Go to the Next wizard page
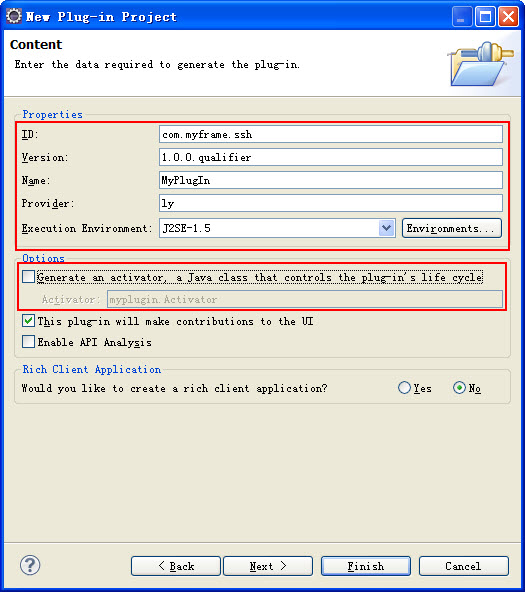 coord(268,566)
